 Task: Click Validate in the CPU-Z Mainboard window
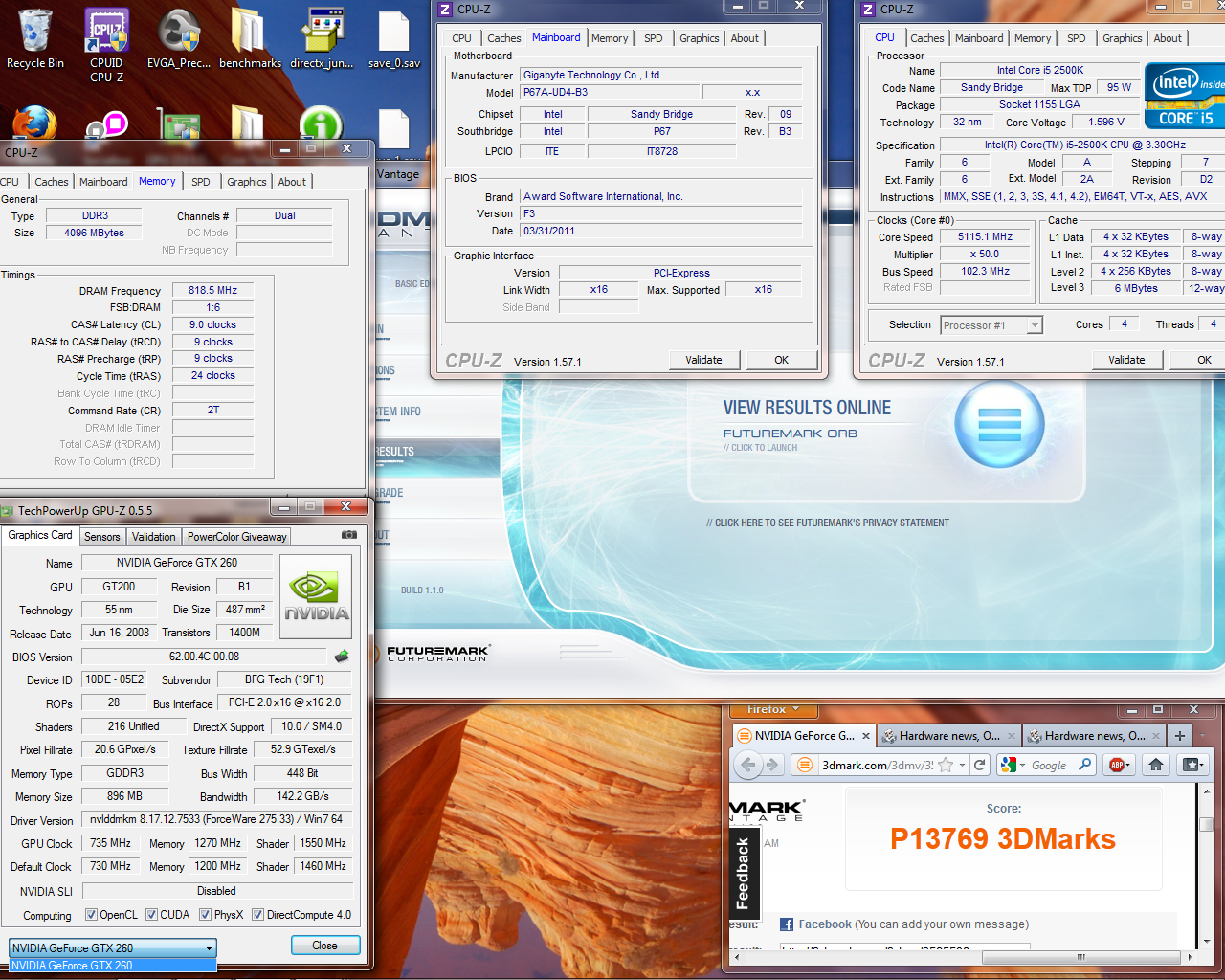click(x=703, y=360)
